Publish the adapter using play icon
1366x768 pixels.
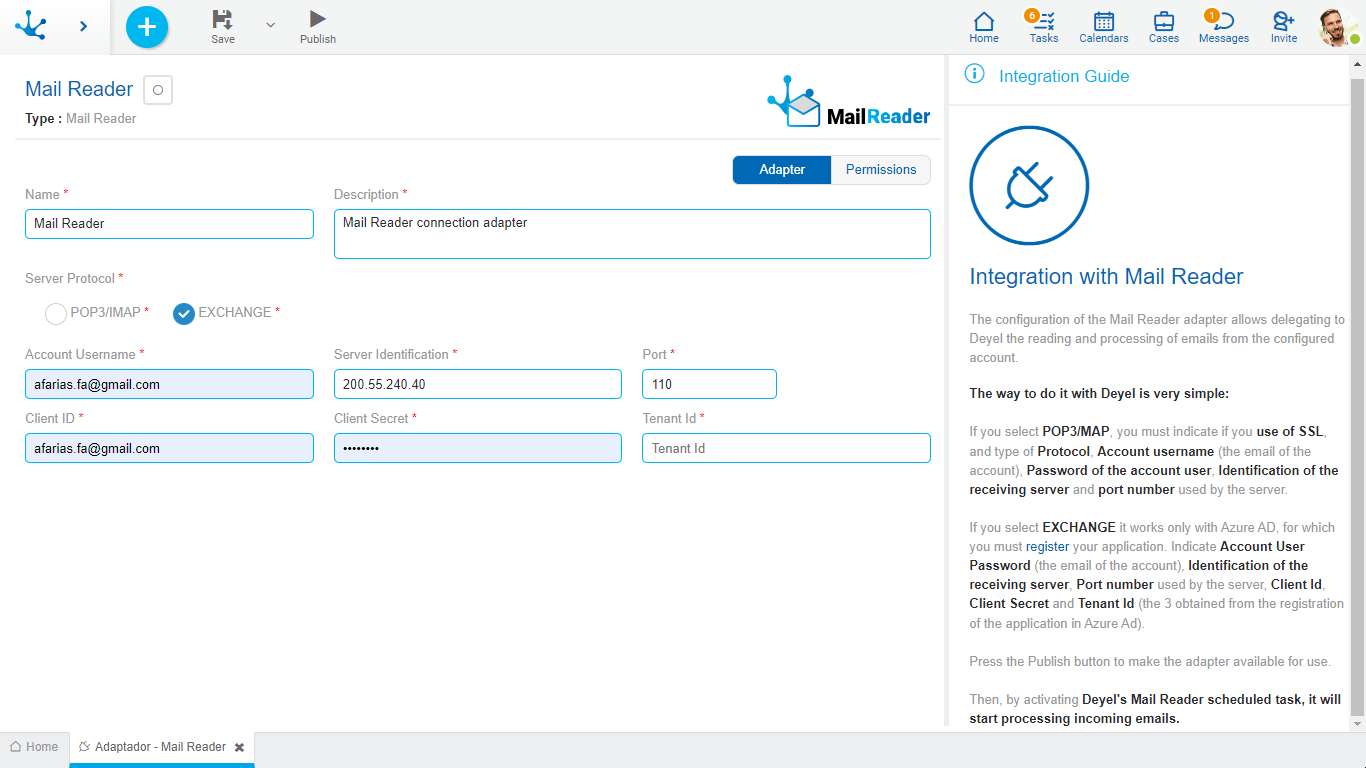(x=317, y=19)
